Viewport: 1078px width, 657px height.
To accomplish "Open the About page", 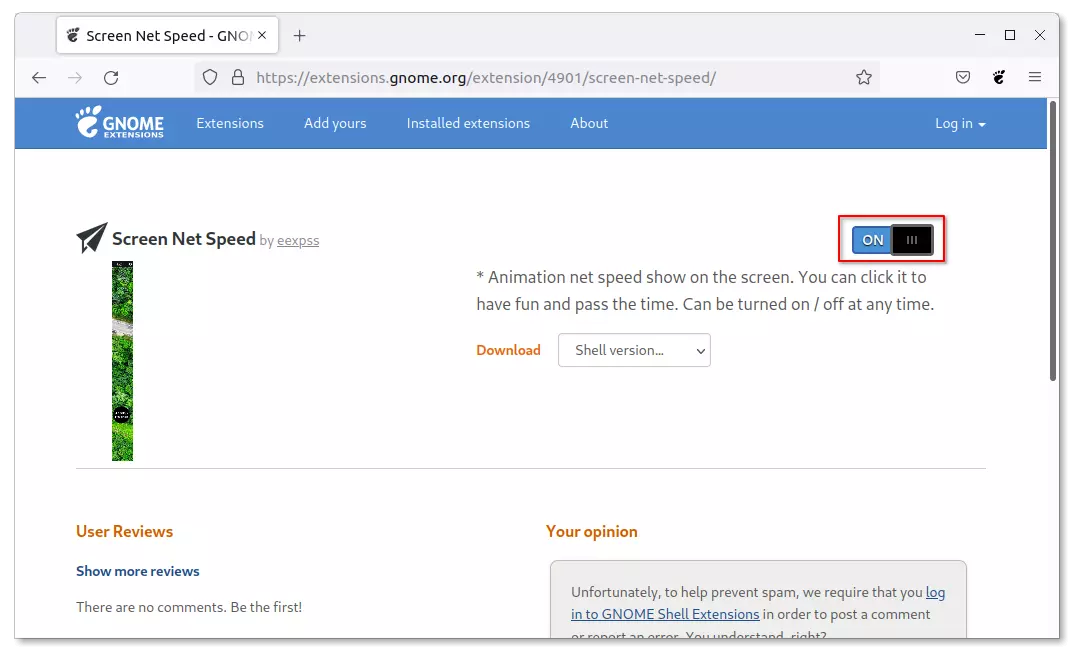I will pyautogui.click(x=589, y=123).
